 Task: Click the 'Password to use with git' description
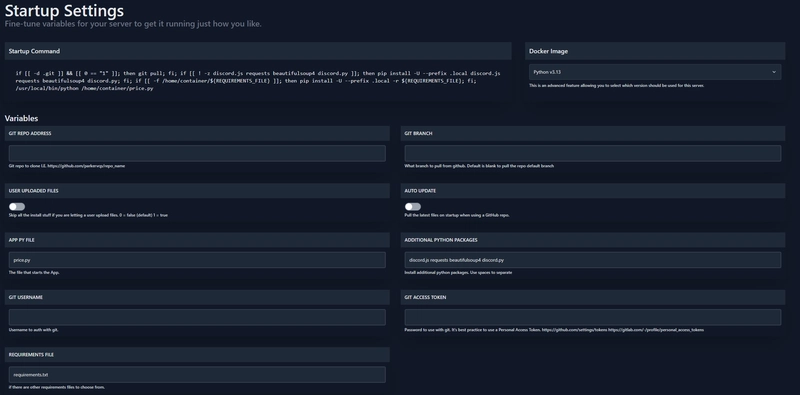pyautogui.click(x=554, y=330)
